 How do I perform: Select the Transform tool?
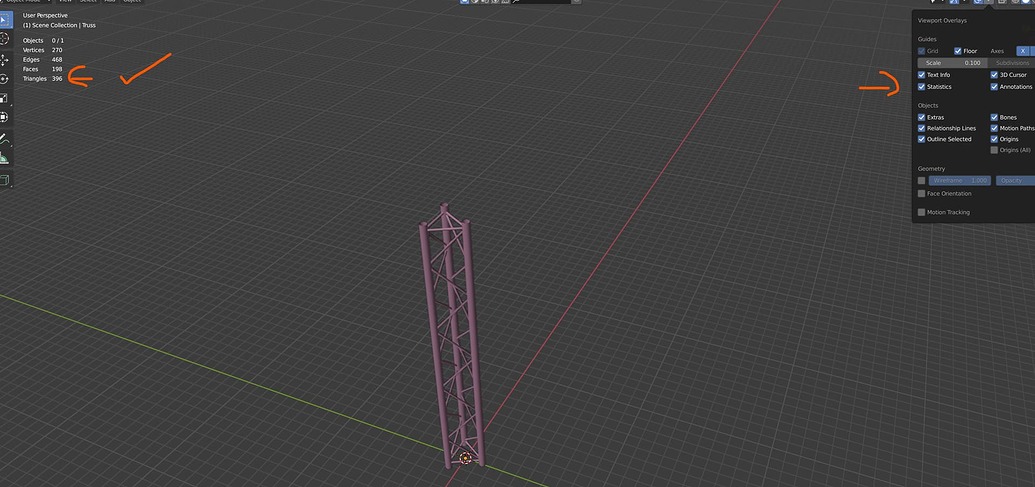[5, 117]
